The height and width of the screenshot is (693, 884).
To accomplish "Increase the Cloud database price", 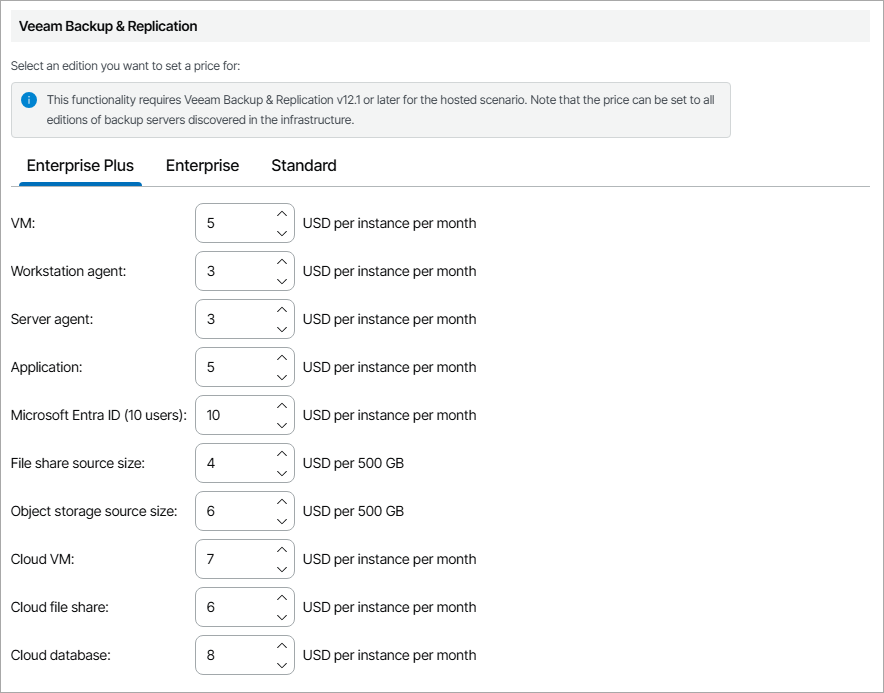I will coord(281,645).
